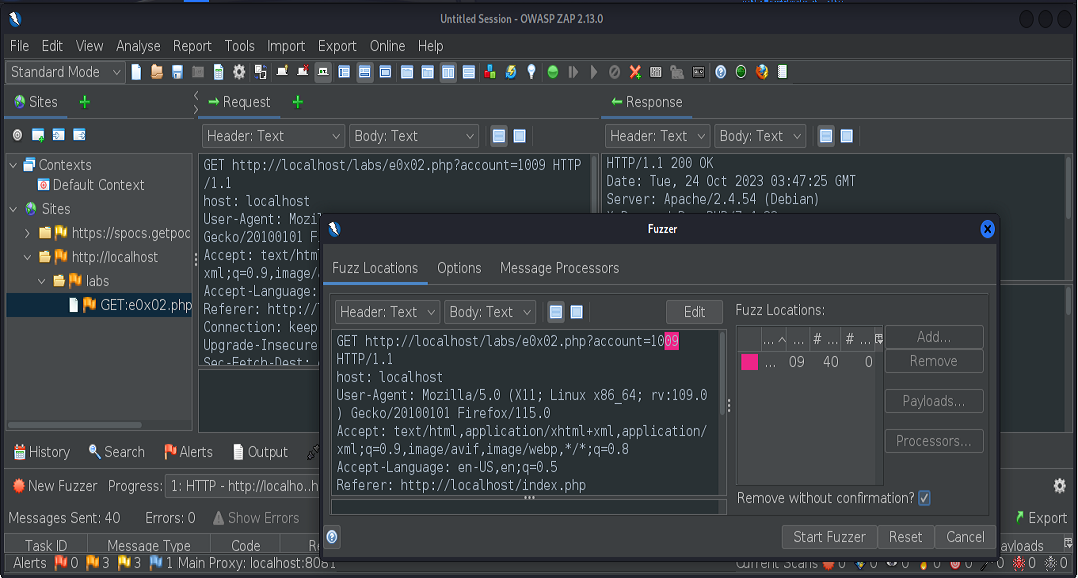Click the step forward toolbar icon

coord(573,72)
